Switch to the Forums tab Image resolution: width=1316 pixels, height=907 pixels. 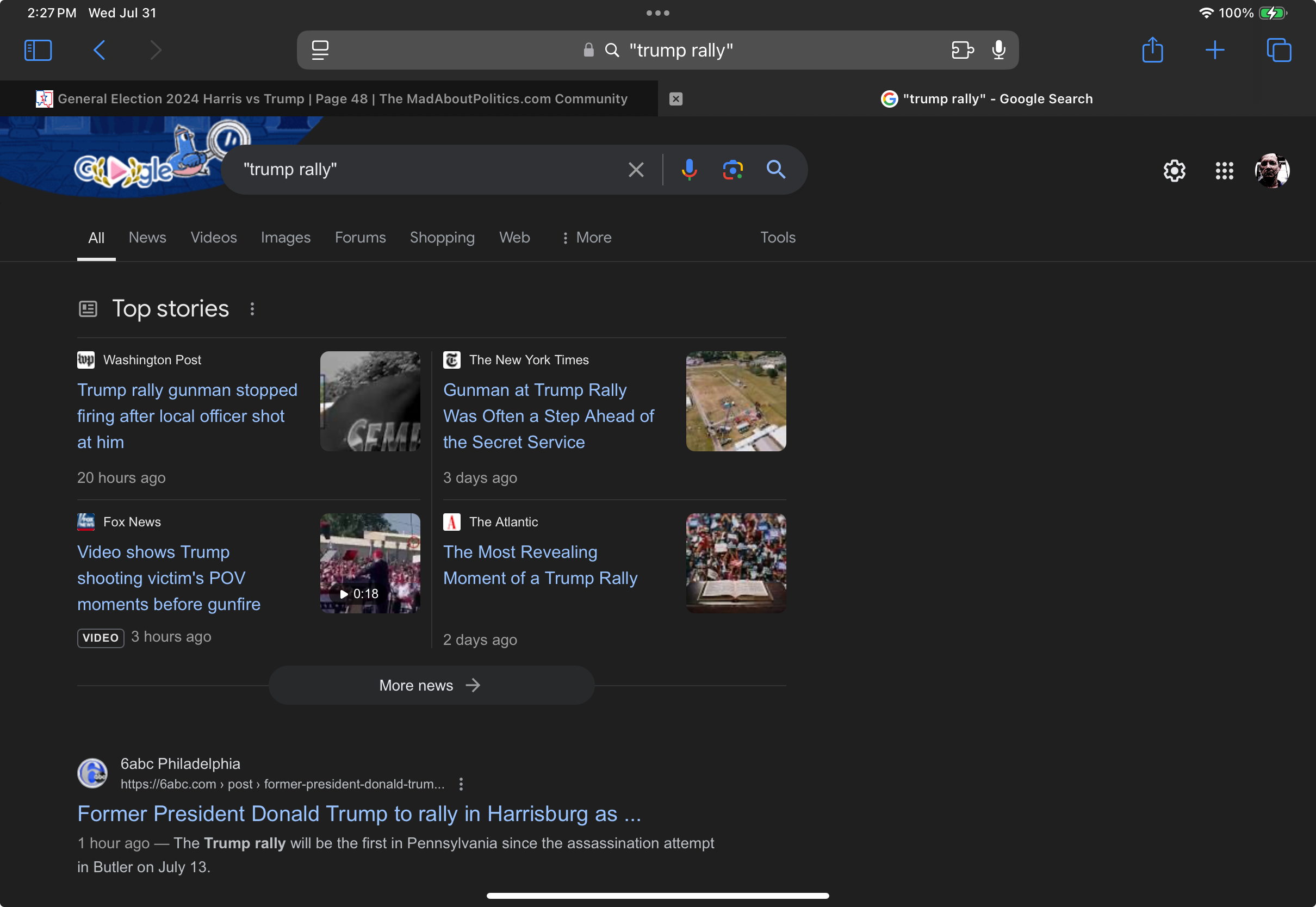tap(360, 238)
